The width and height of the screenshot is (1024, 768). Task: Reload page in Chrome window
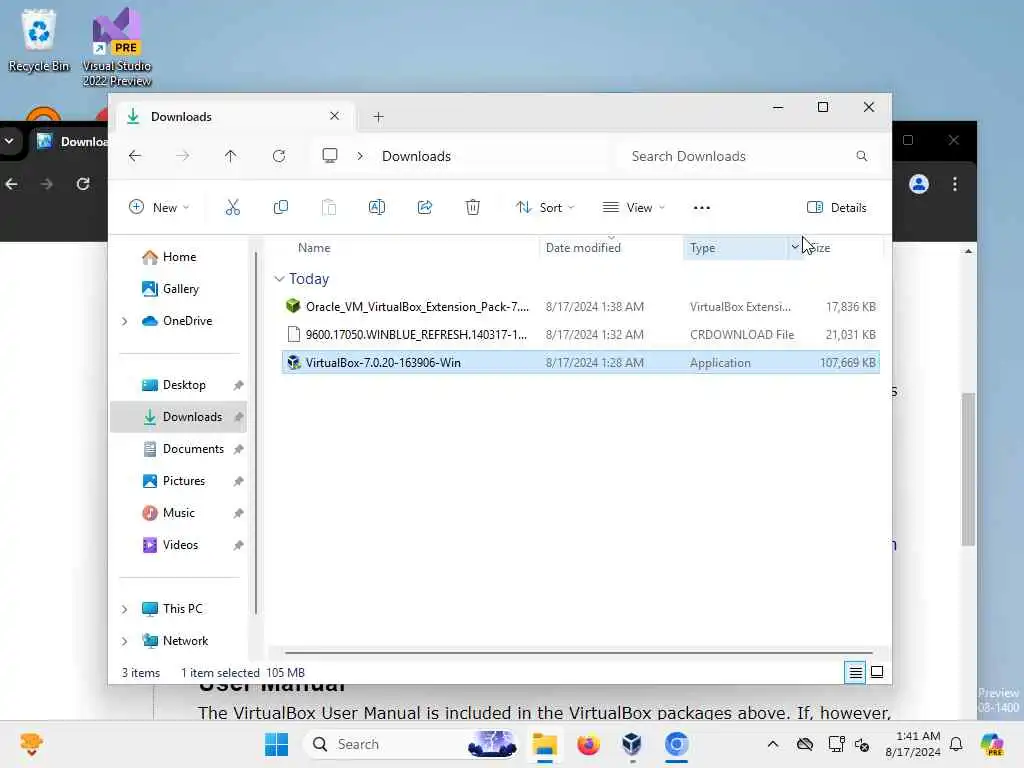pos(83,184)
